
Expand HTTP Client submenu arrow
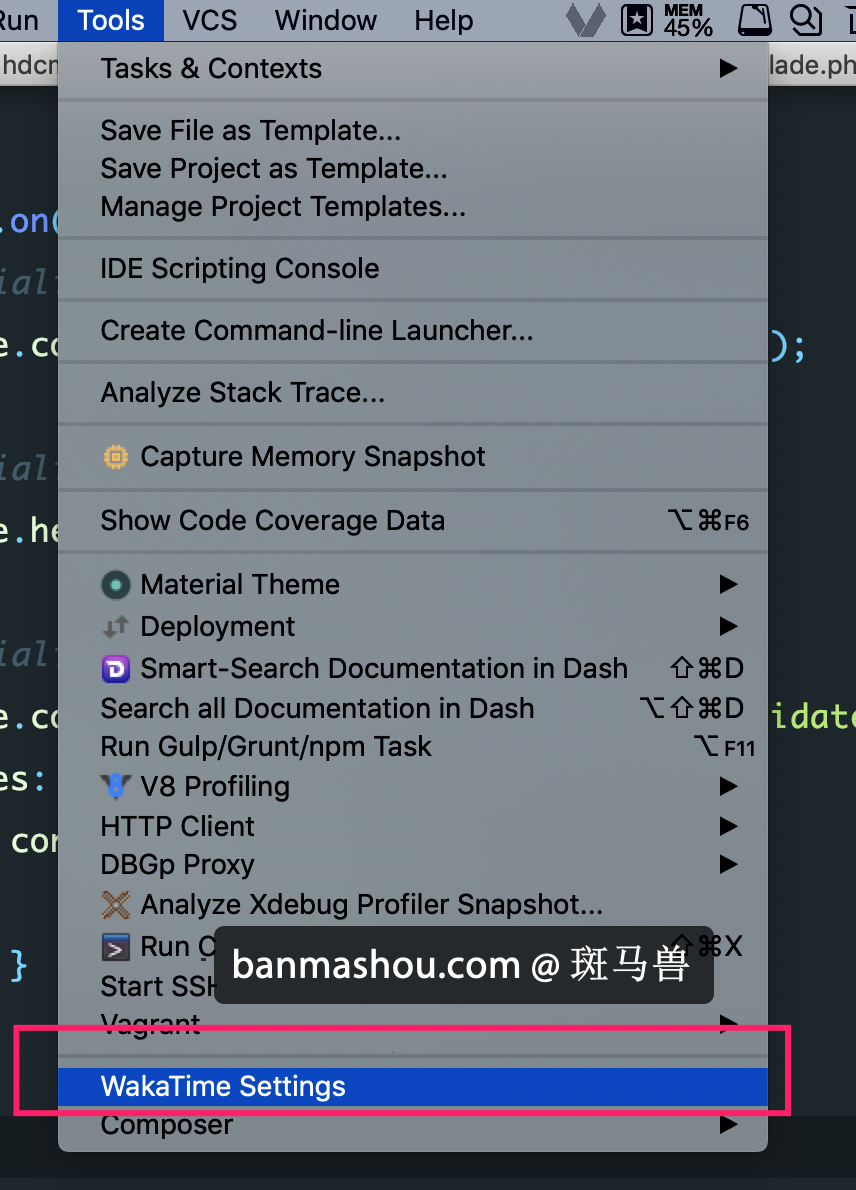[729, 826]
